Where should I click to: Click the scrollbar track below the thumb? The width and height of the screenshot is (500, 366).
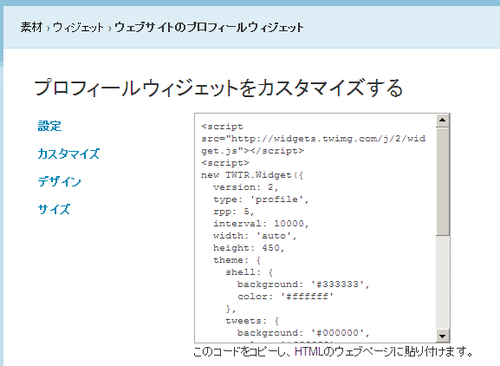(x=443, y=283)
